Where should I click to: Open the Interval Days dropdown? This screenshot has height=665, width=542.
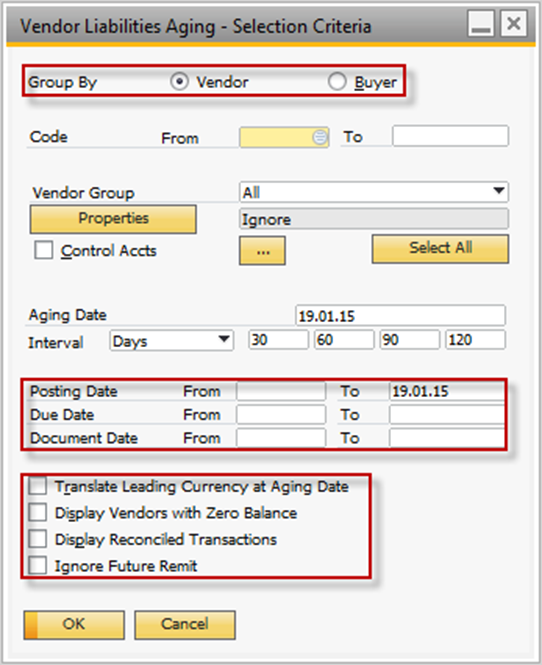[x=224, y=340]
